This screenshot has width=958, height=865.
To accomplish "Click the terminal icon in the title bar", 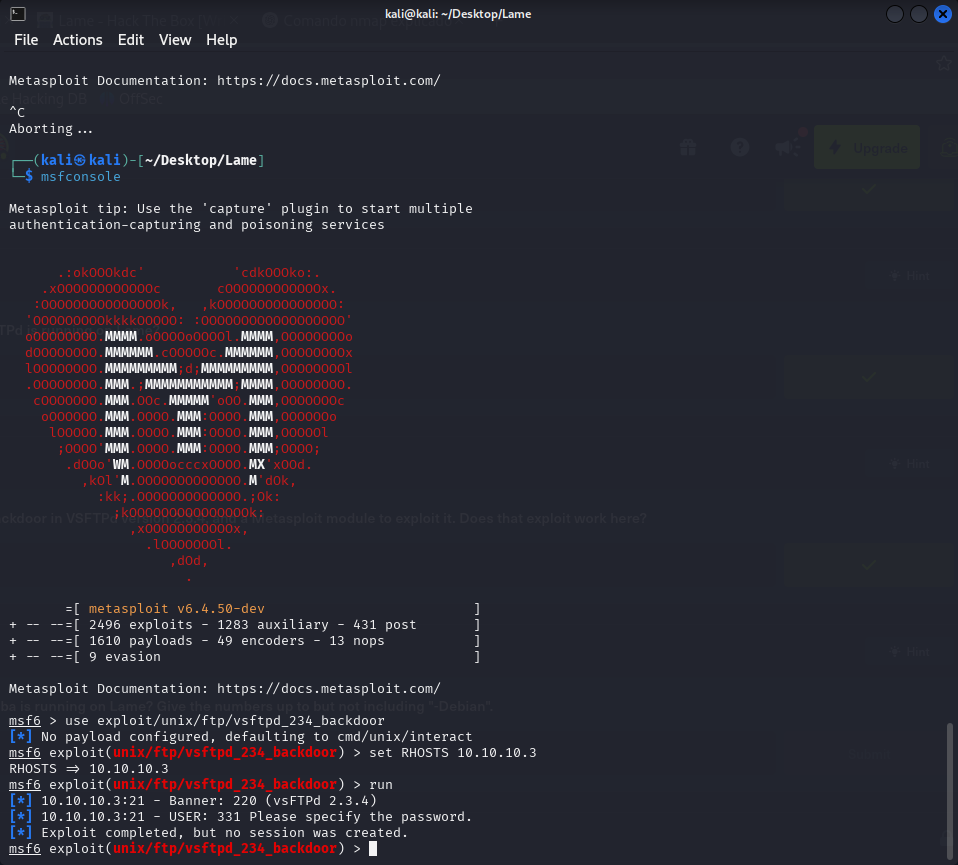I will pos(18,13).
